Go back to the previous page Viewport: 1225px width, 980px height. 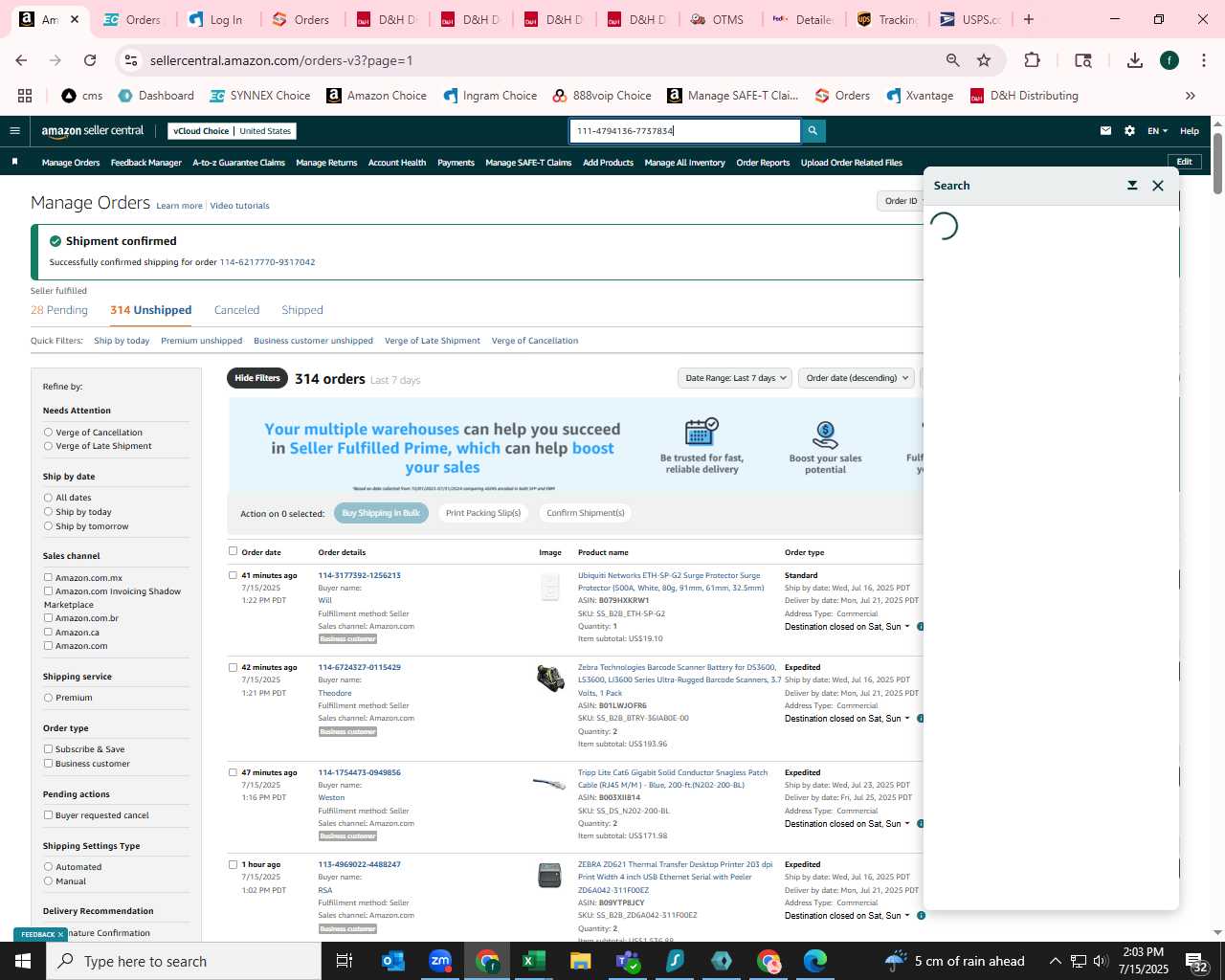[x=21, y=60]
